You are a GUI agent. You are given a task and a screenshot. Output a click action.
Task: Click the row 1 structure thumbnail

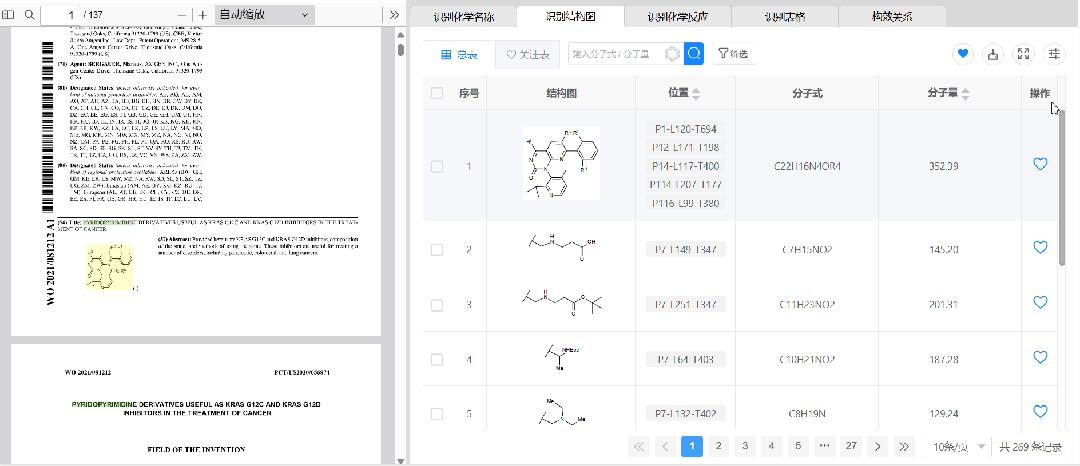(561, 164)
